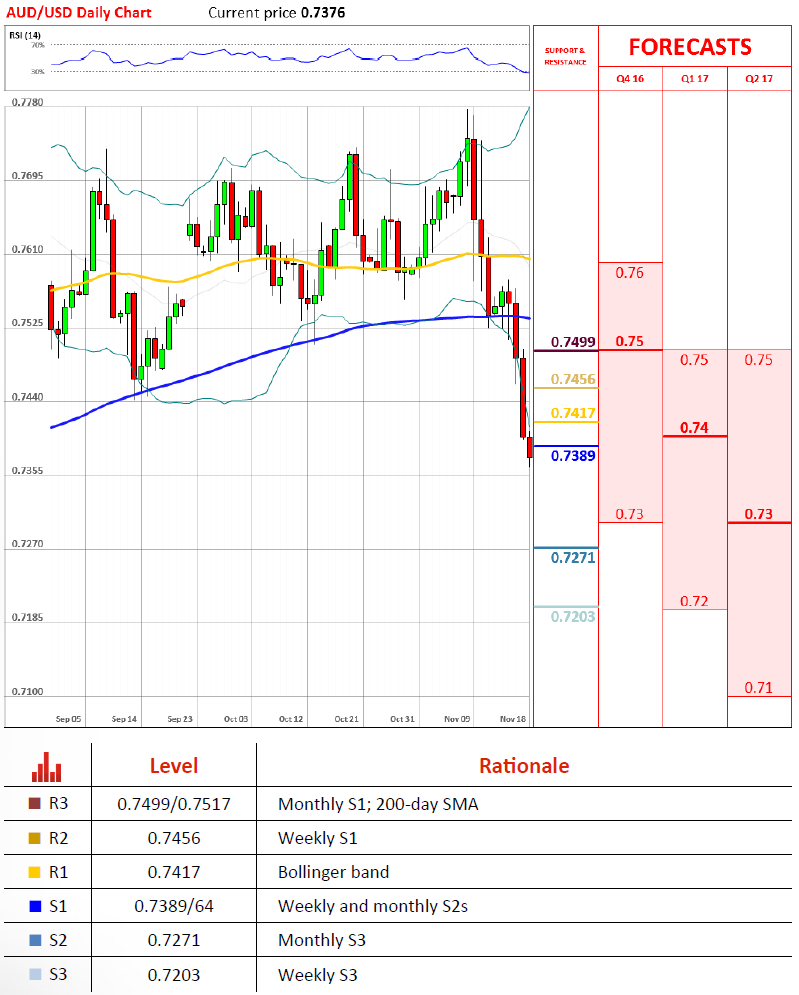Screen dimensions: 799x995
Task: Click the 0.75 value in Q2 17 column
Action: [x=759, y=360]
